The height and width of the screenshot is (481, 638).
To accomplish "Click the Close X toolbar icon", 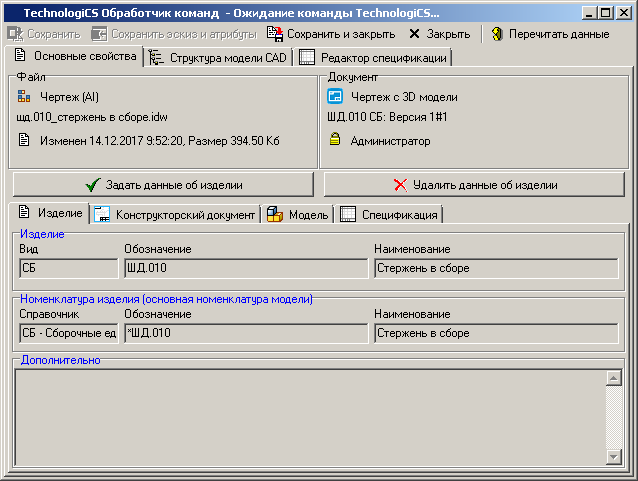I will pos(414,34).
